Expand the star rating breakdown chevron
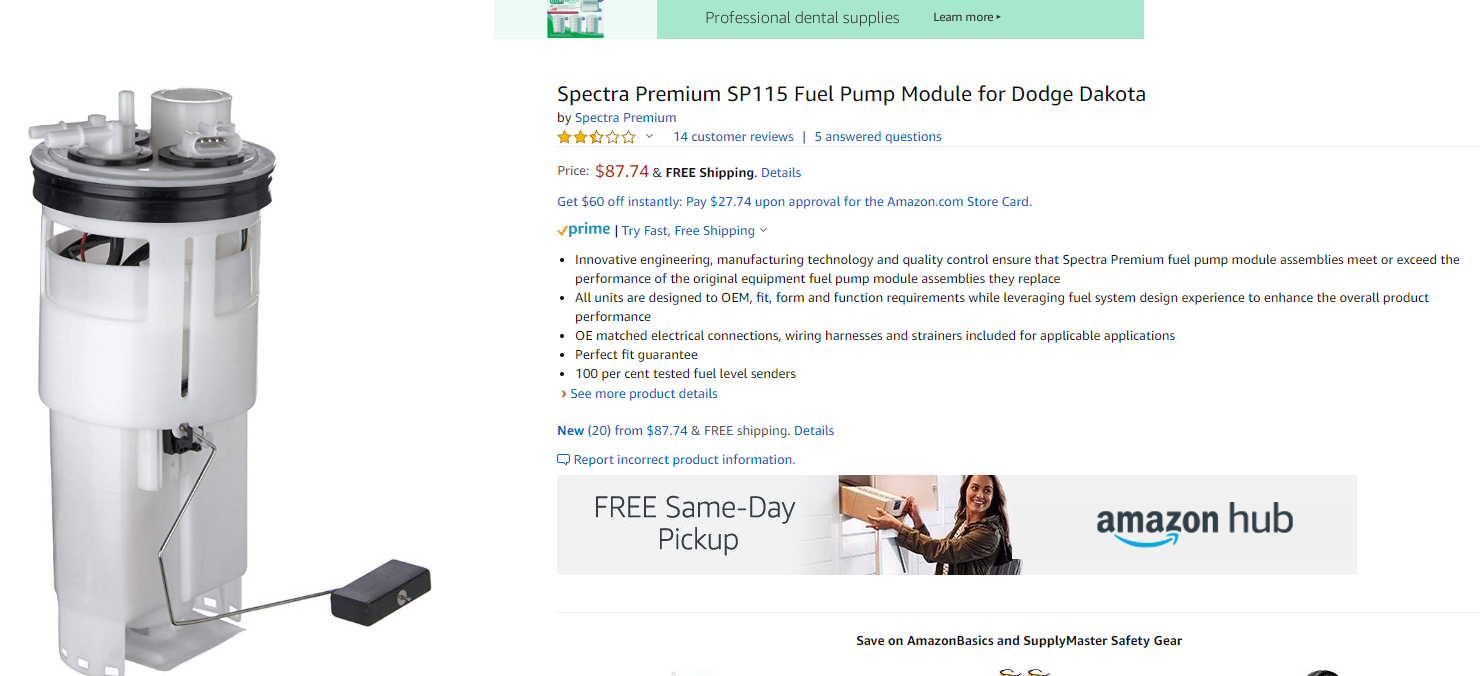 (x=649, y=137)
